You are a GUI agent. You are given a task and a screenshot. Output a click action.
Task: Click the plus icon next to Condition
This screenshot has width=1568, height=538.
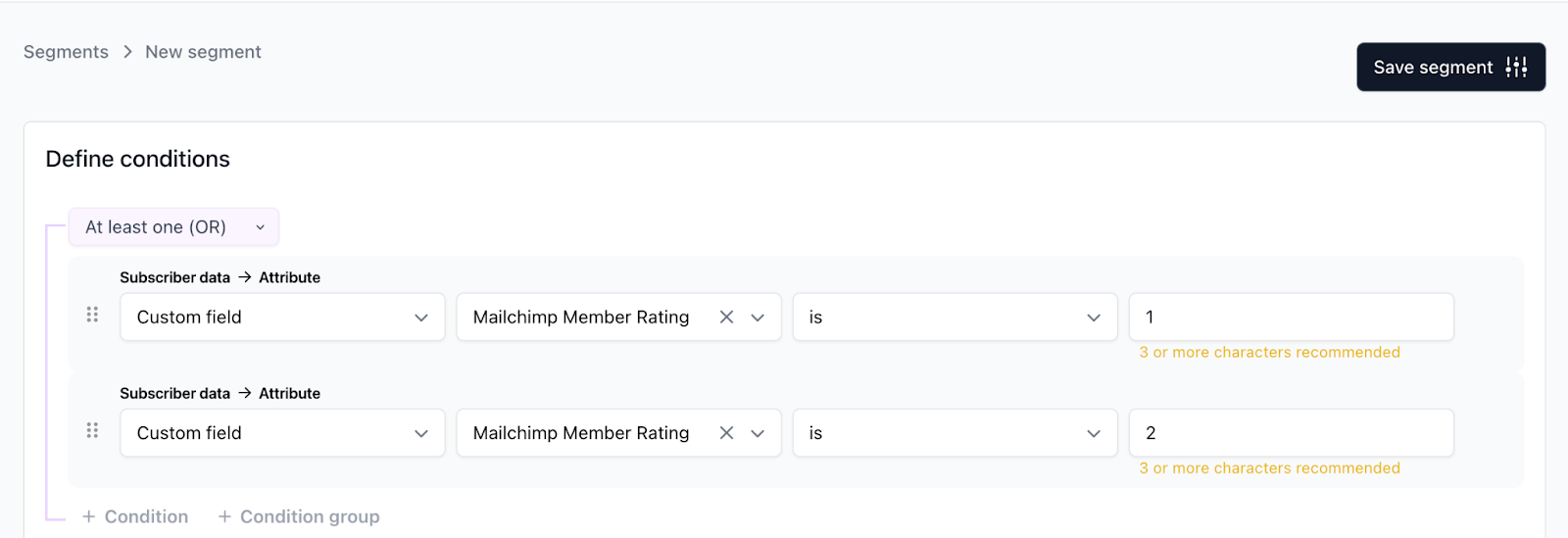(x=88, y=516)
